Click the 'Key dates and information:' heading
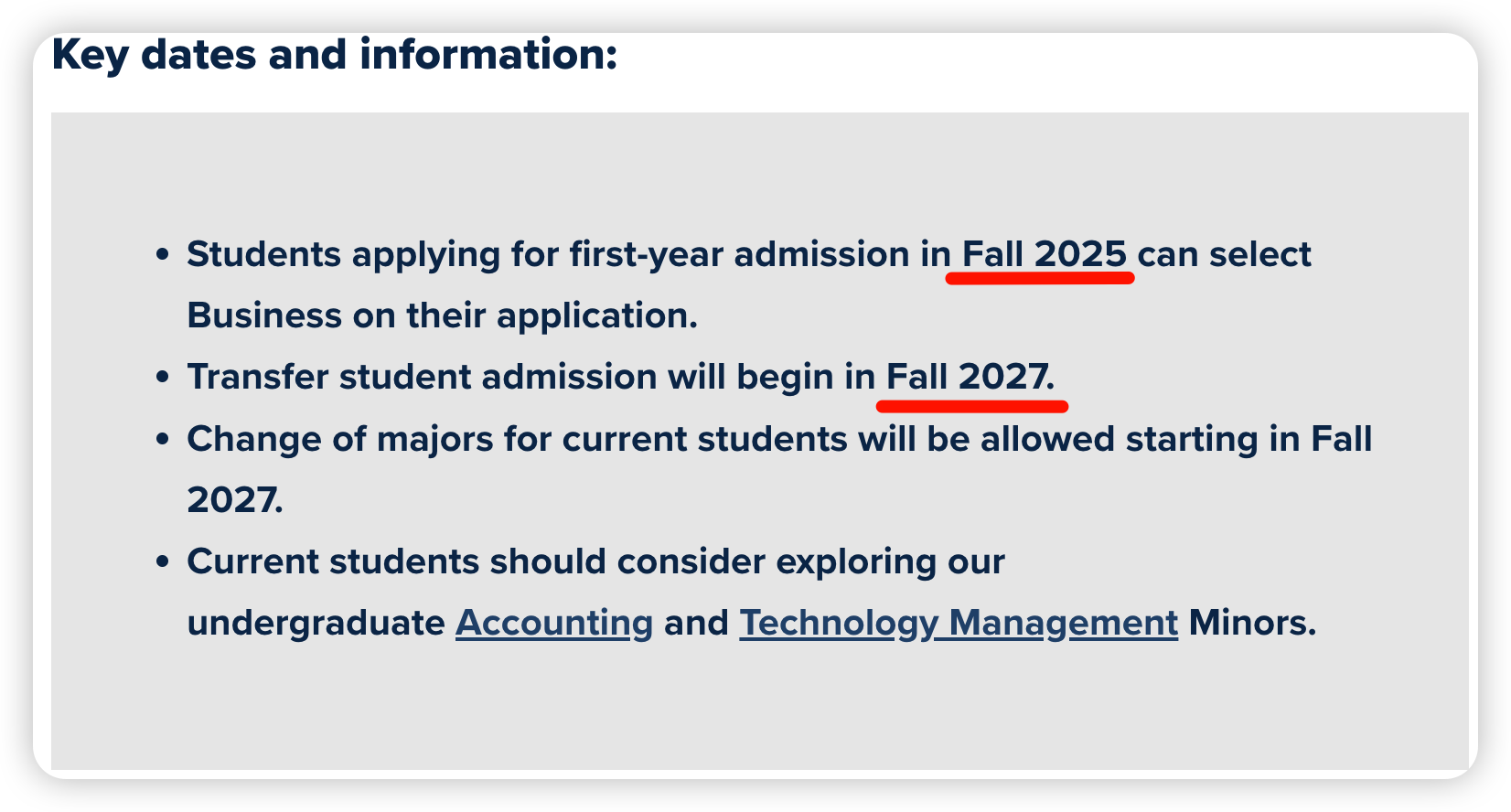Image resolution: width=1511 pixels, height=812 pixels. [x=335, y=55]
